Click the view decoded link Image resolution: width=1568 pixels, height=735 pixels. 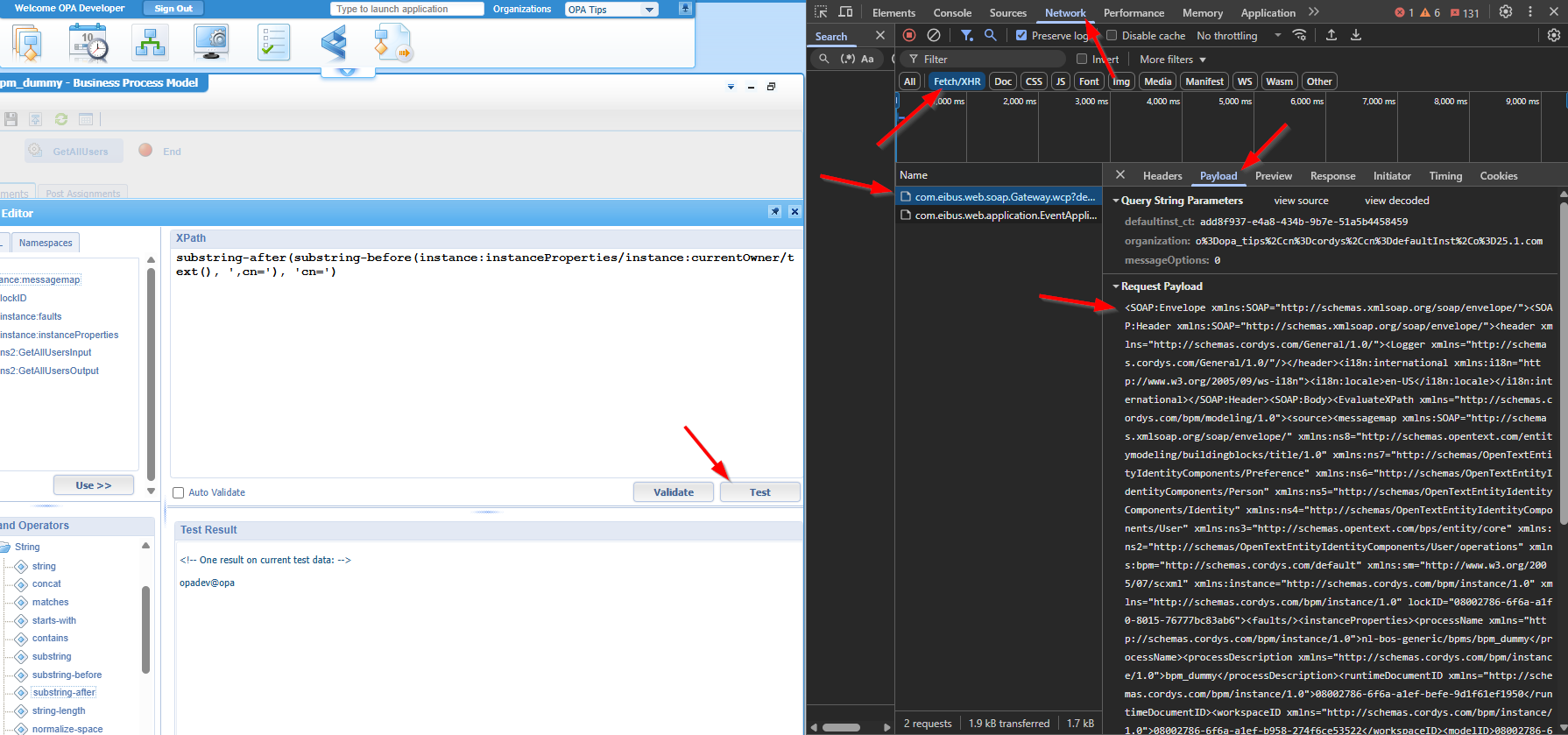pyautogui.click(x=1396, y=201)
